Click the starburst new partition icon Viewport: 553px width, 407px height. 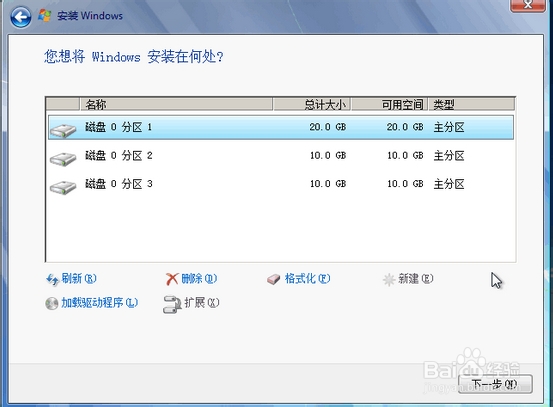pyautogui.click(x=389, y=280)
